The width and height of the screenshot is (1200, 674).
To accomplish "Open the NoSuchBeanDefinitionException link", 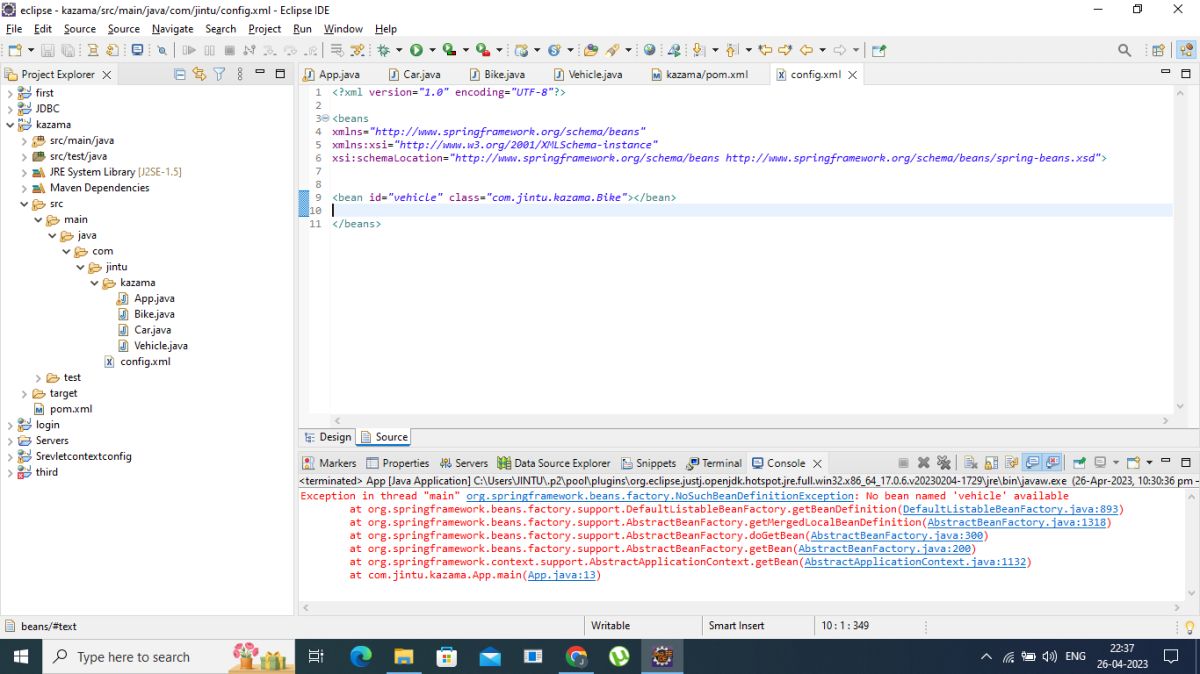I will pyautogui.click(x=660, y=496).
